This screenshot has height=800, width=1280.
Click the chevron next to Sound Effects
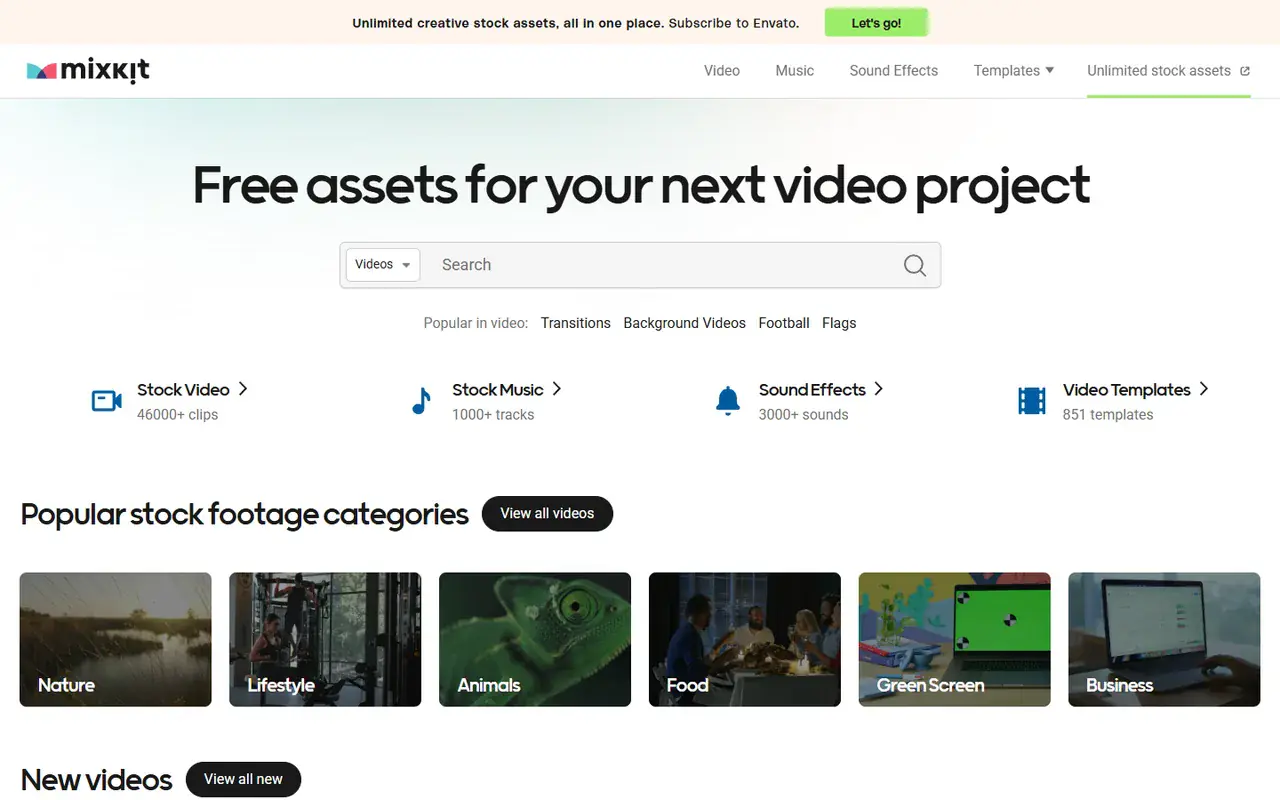point(879,389)
